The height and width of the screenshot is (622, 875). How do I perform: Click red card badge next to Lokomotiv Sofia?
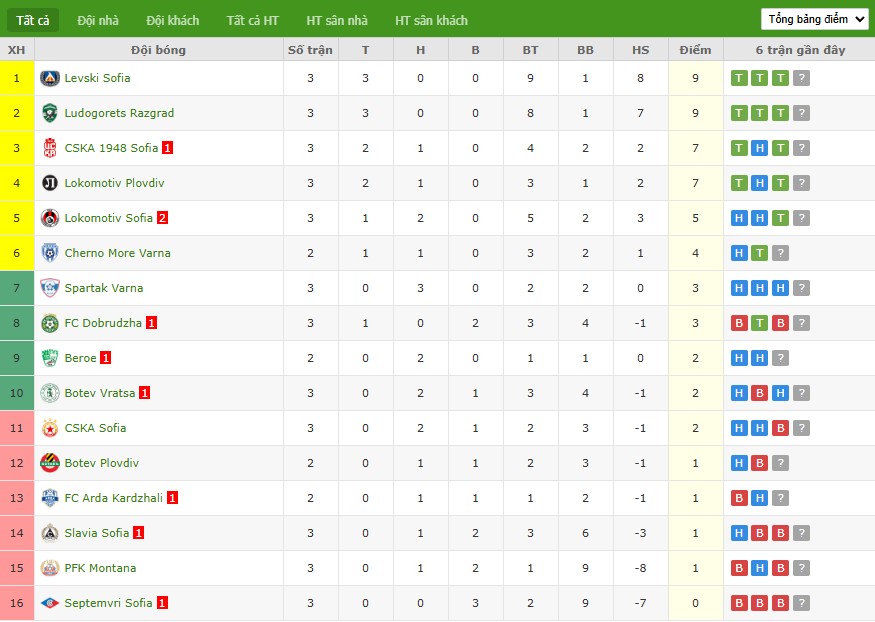pos(162,218)
